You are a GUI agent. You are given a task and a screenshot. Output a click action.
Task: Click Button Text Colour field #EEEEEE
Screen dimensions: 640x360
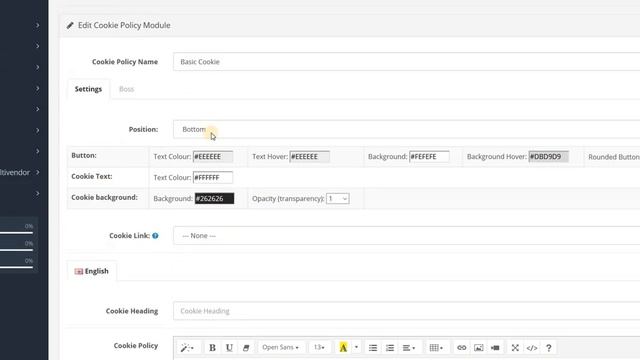pyautogui.click(x=213, y=156)
